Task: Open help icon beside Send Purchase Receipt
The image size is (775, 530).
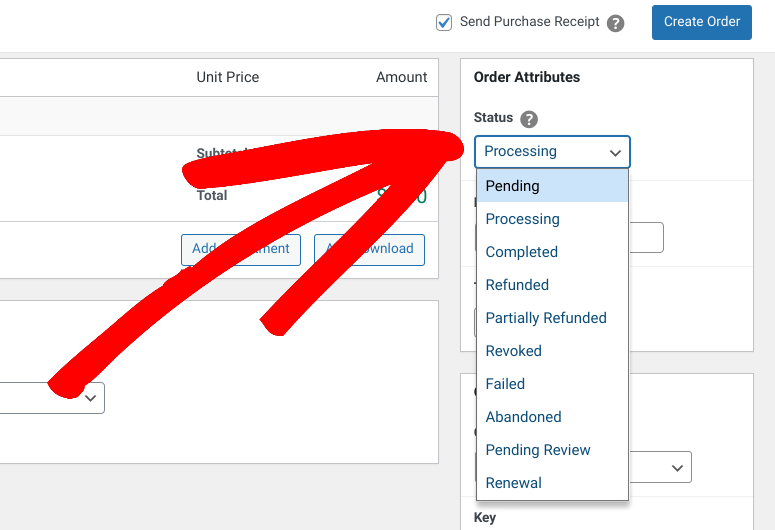Action: [615, 23]
